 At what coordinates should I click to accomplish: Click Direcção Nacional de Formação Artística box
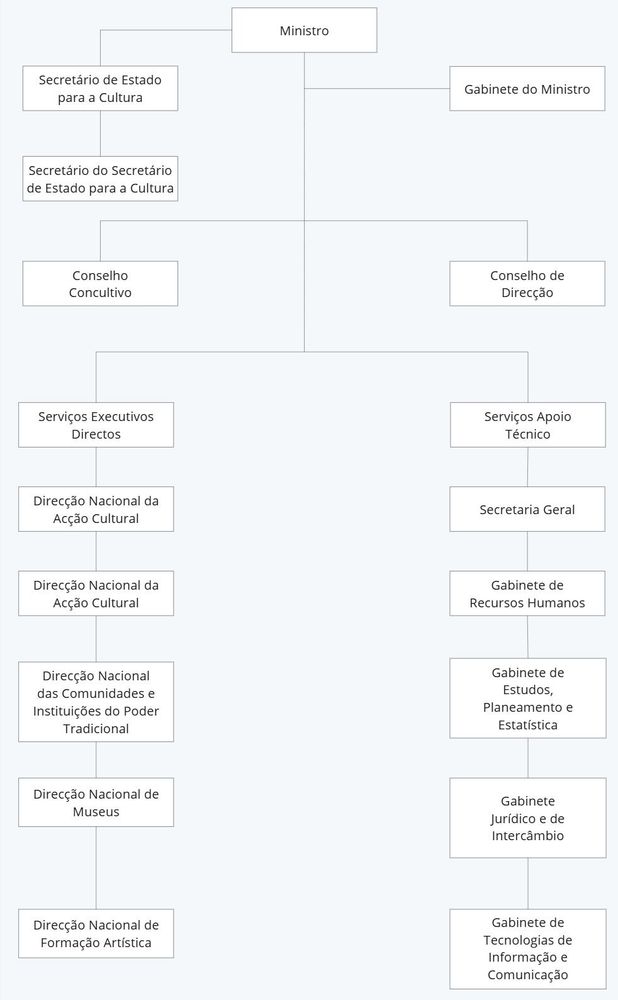tap(96, 933)
